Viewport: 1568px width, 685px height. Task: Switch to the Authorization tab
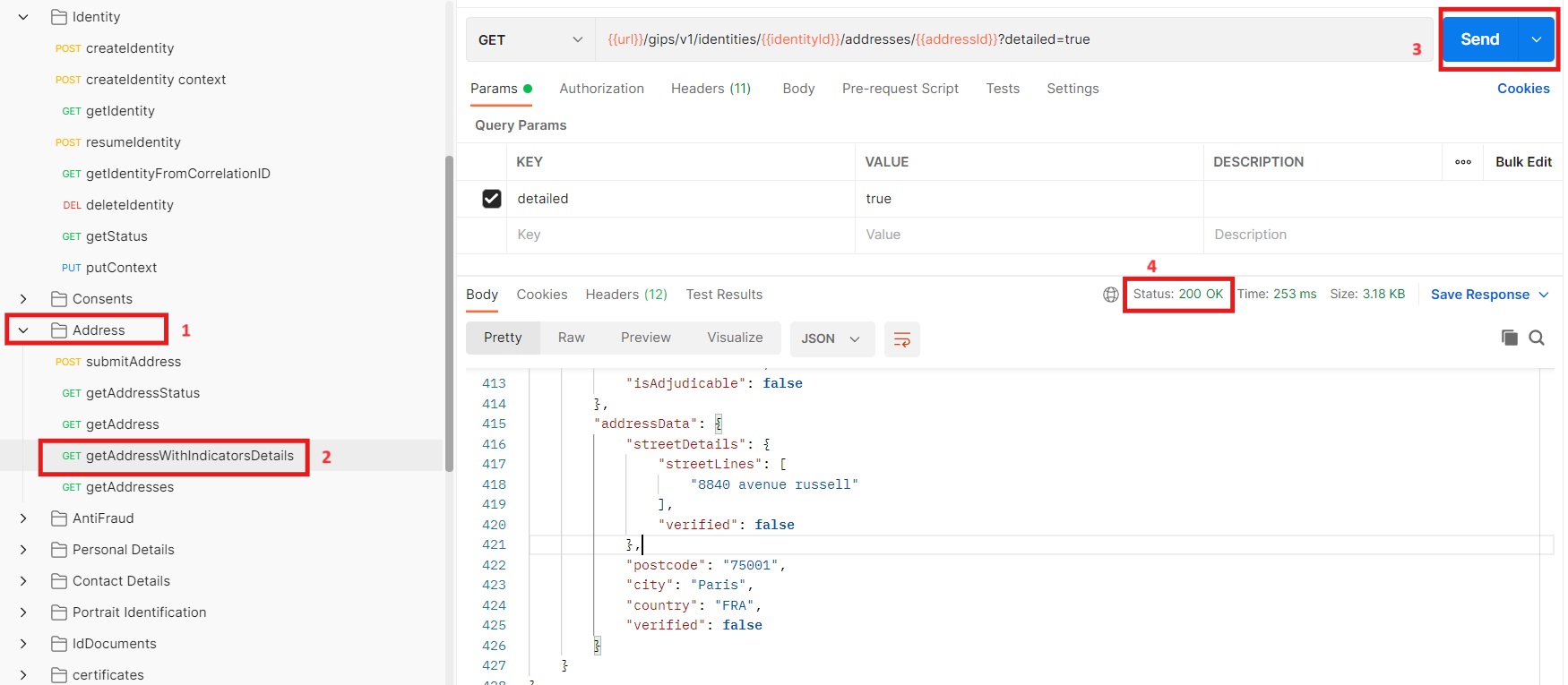click(x=601, y=89)
